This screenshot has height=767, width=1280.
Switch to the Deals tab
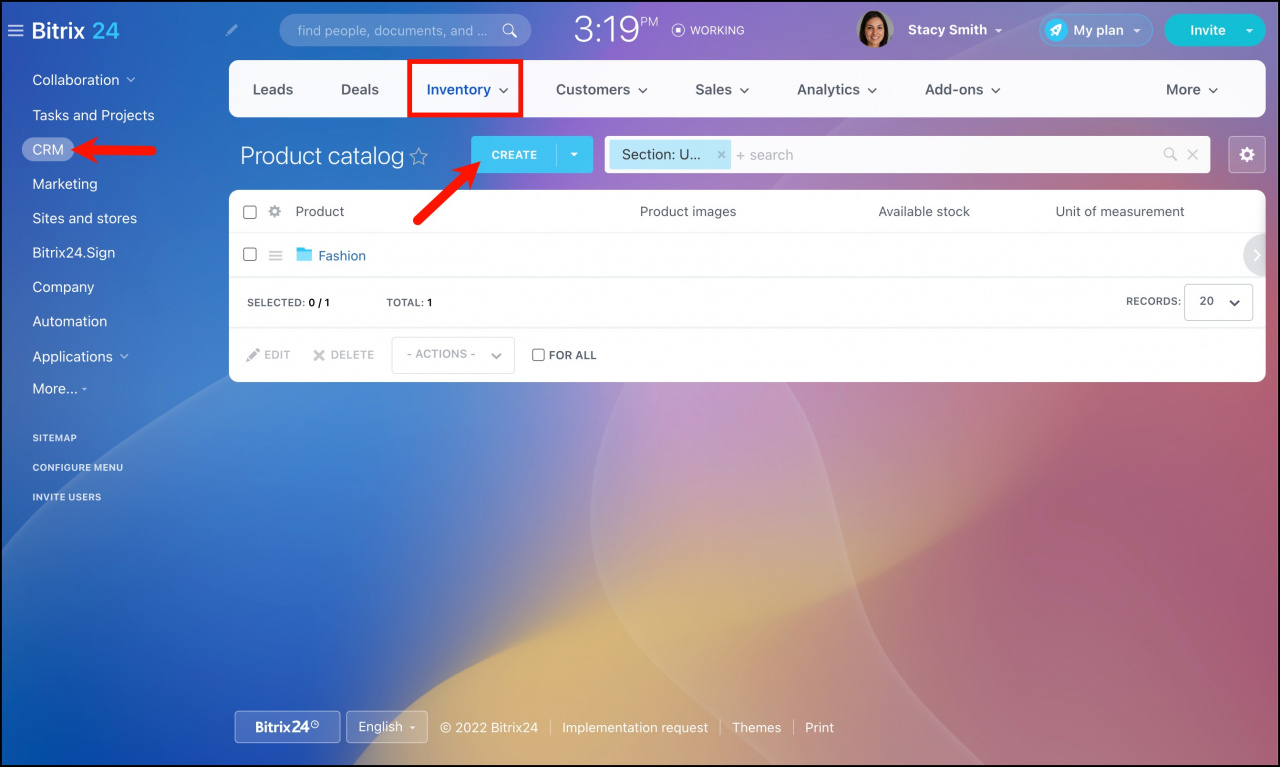pos(360,90)
